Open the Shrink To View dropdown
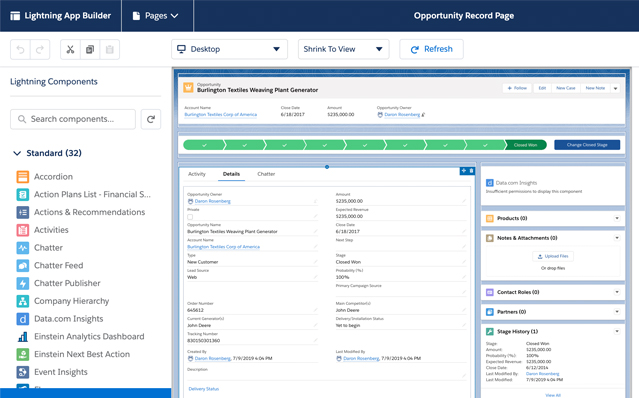The width and height of the screenshot is (639, 398). click(x=344, y=49)
